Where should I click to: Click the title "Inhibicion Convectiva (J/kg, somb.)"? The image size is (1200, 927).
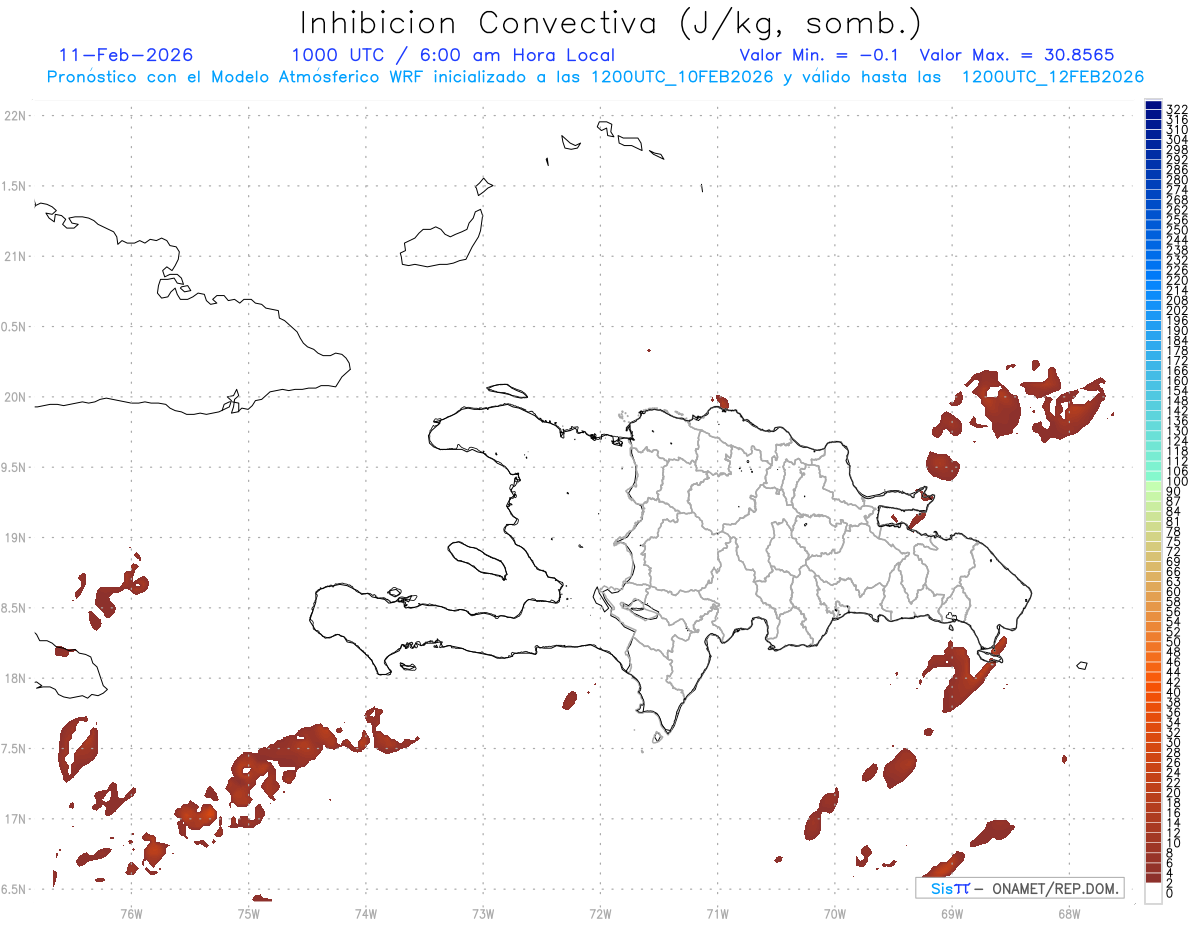click(611, 24)
